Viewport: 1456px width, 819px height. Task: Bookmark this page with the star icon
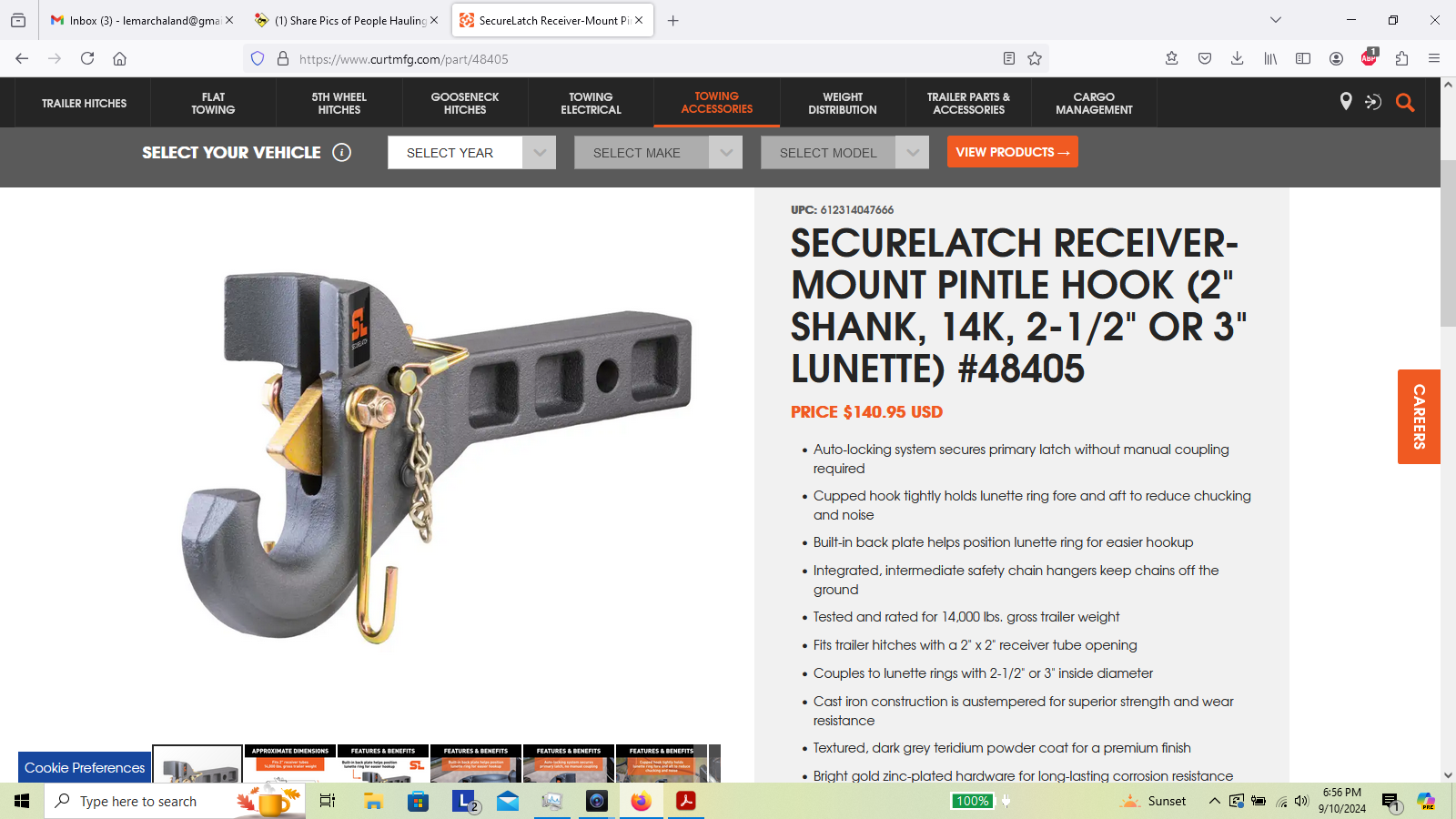(1035, 58)
